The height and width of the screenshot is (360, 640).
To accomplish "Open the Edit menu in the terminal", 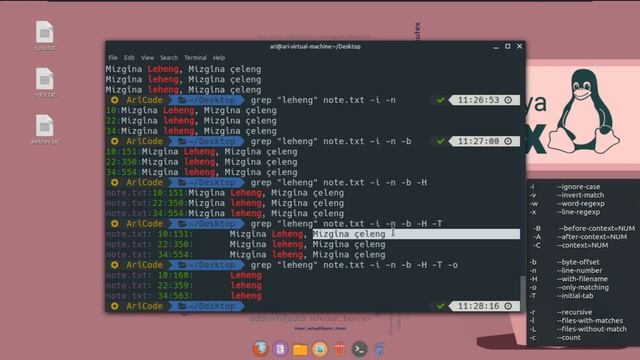I will pyautogui.click(x=129, y=58).
